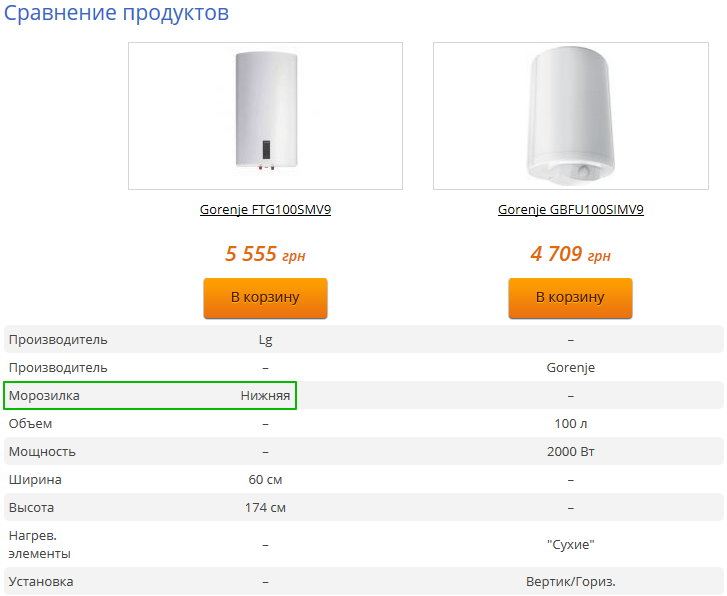Screen dimensions: 727x596
Task: Click the 60 см width value
Action: (x=265, y=479)
